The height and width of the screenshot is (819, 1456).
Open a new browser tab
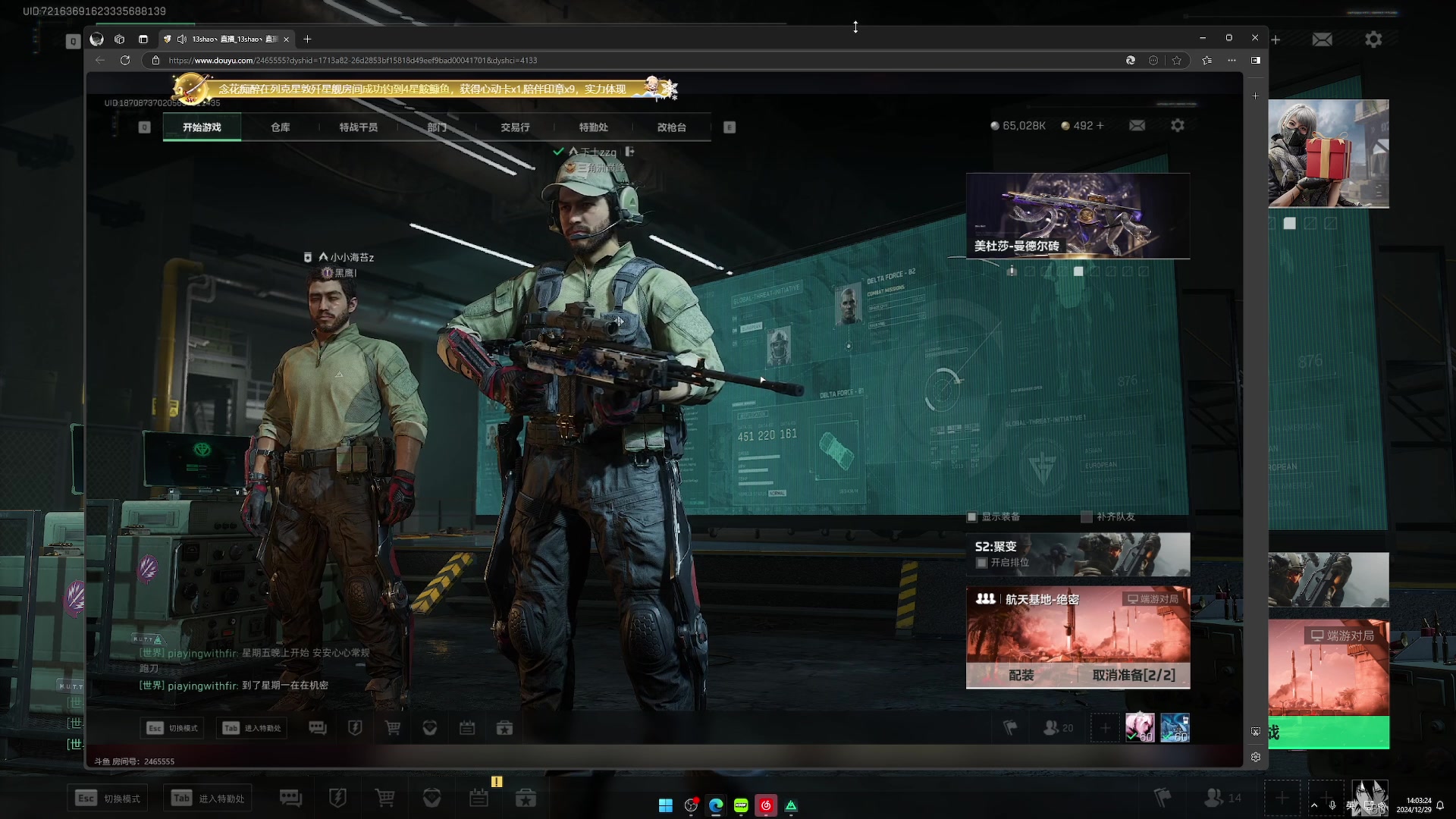307,39
